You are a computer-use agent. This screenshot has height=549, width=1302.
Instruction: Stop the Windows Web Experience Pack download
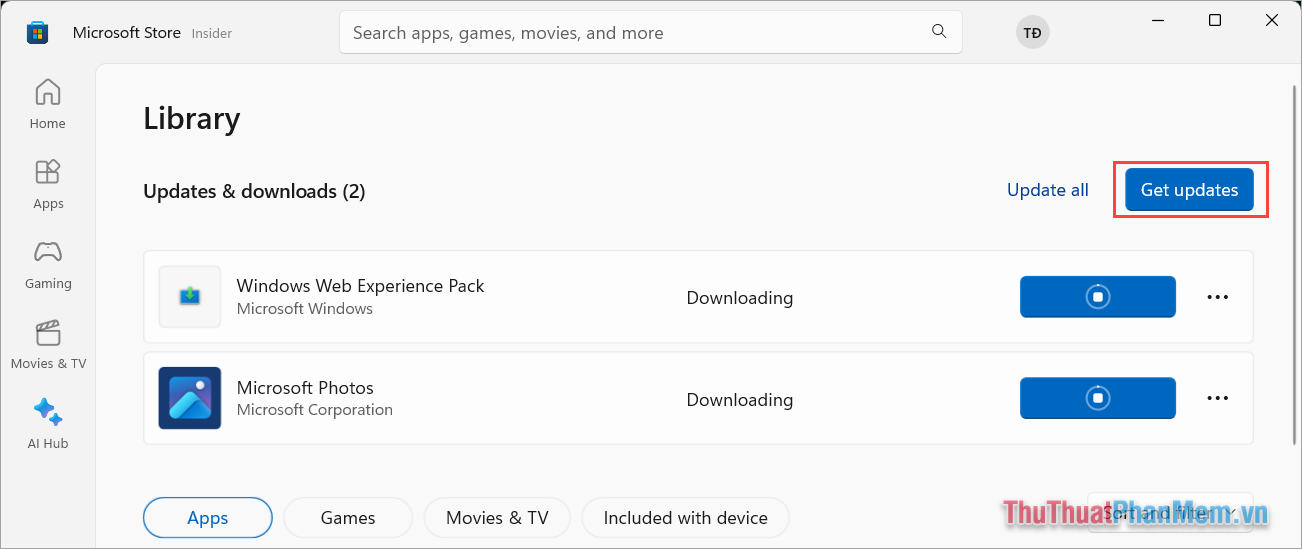click(x=1097, y=297)
